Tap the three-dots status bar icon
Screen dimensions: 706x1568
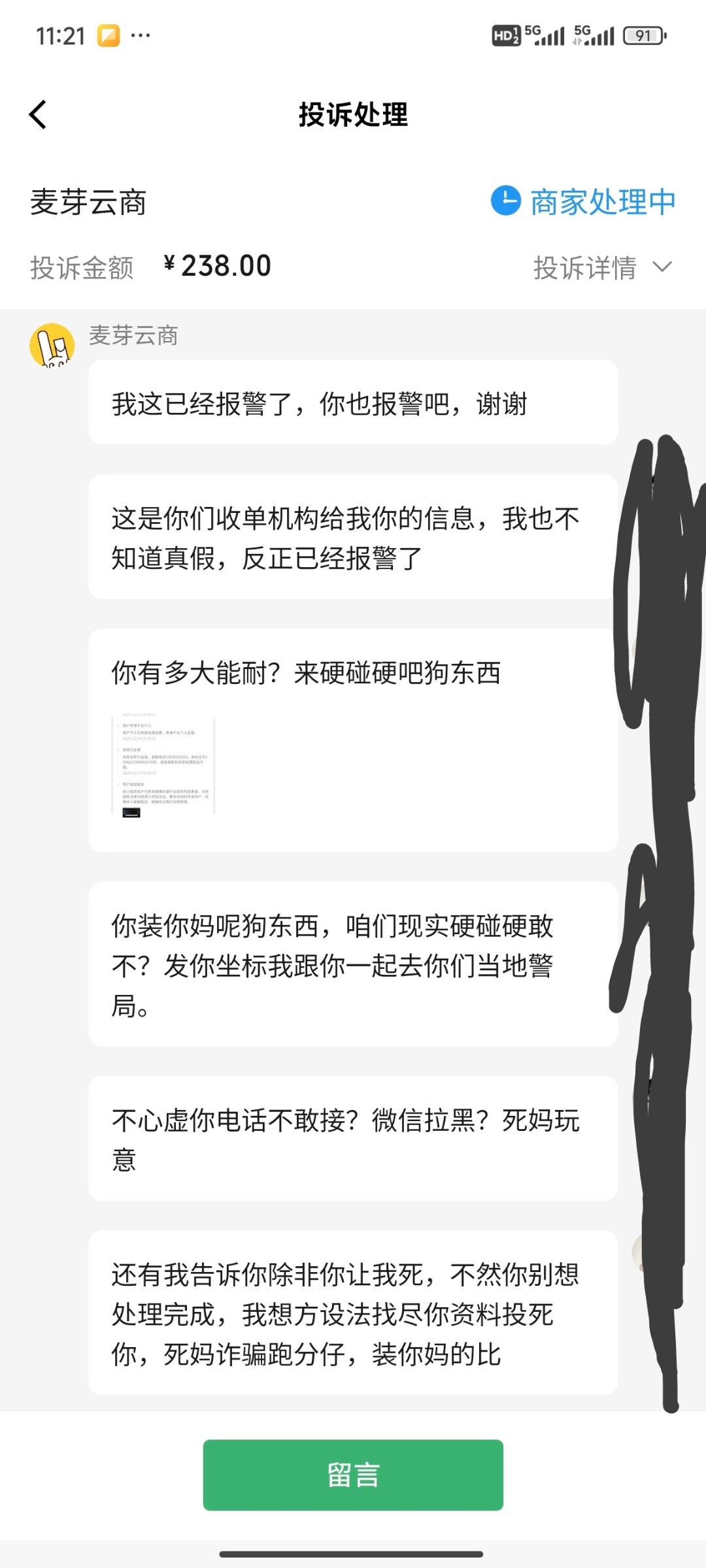coord(141,35)
